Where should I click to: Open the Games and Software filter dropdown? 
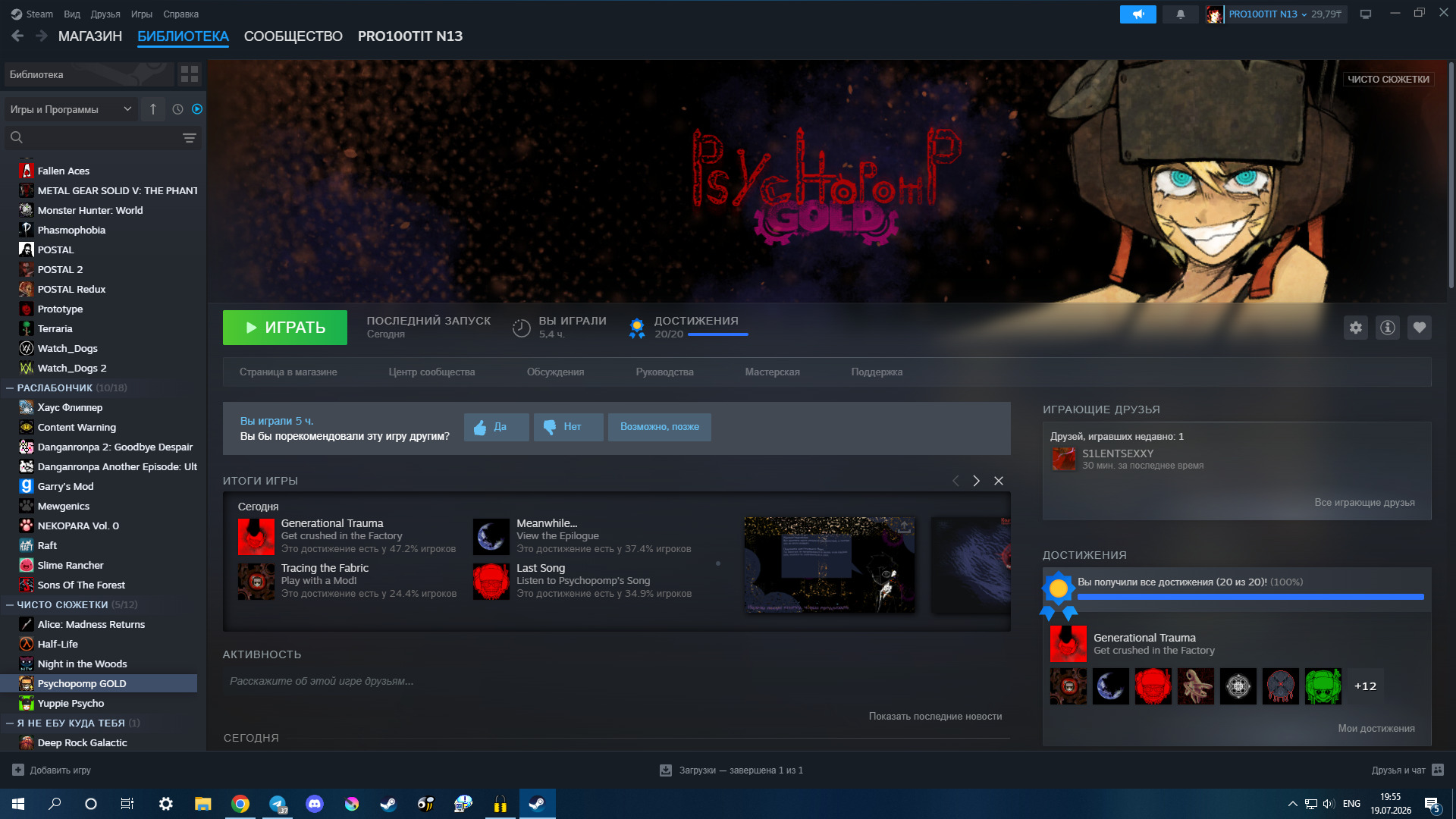(71, 109)
